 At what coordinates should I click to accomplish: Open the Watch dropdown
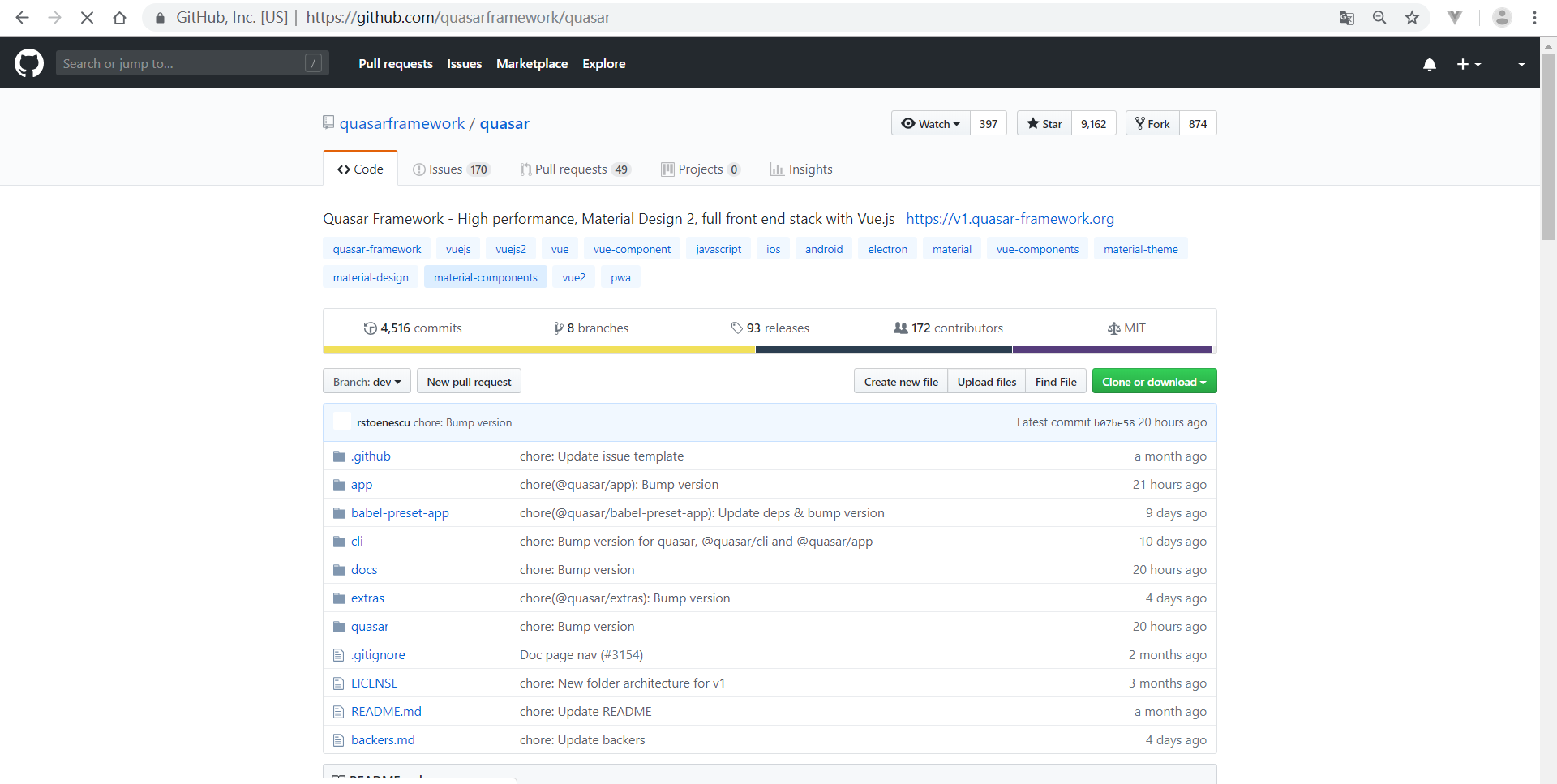pyautogui.click(x=931, y=123)
